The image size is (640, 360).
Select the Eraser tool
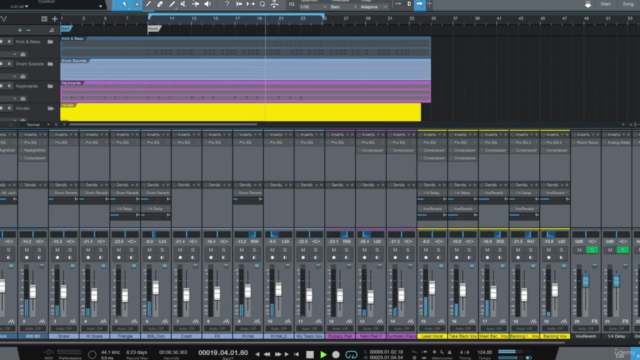(160, 4)
